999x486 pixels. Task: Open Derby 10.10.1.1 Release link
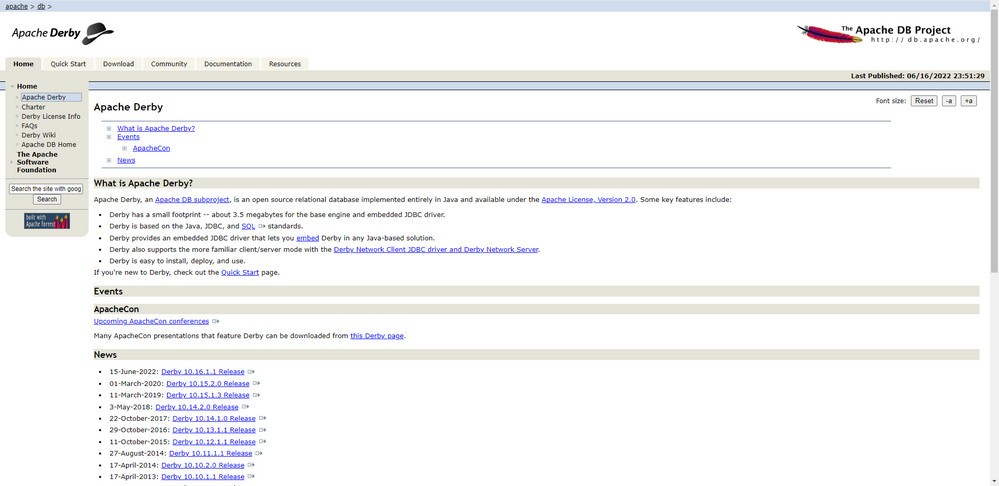point(203,476)
